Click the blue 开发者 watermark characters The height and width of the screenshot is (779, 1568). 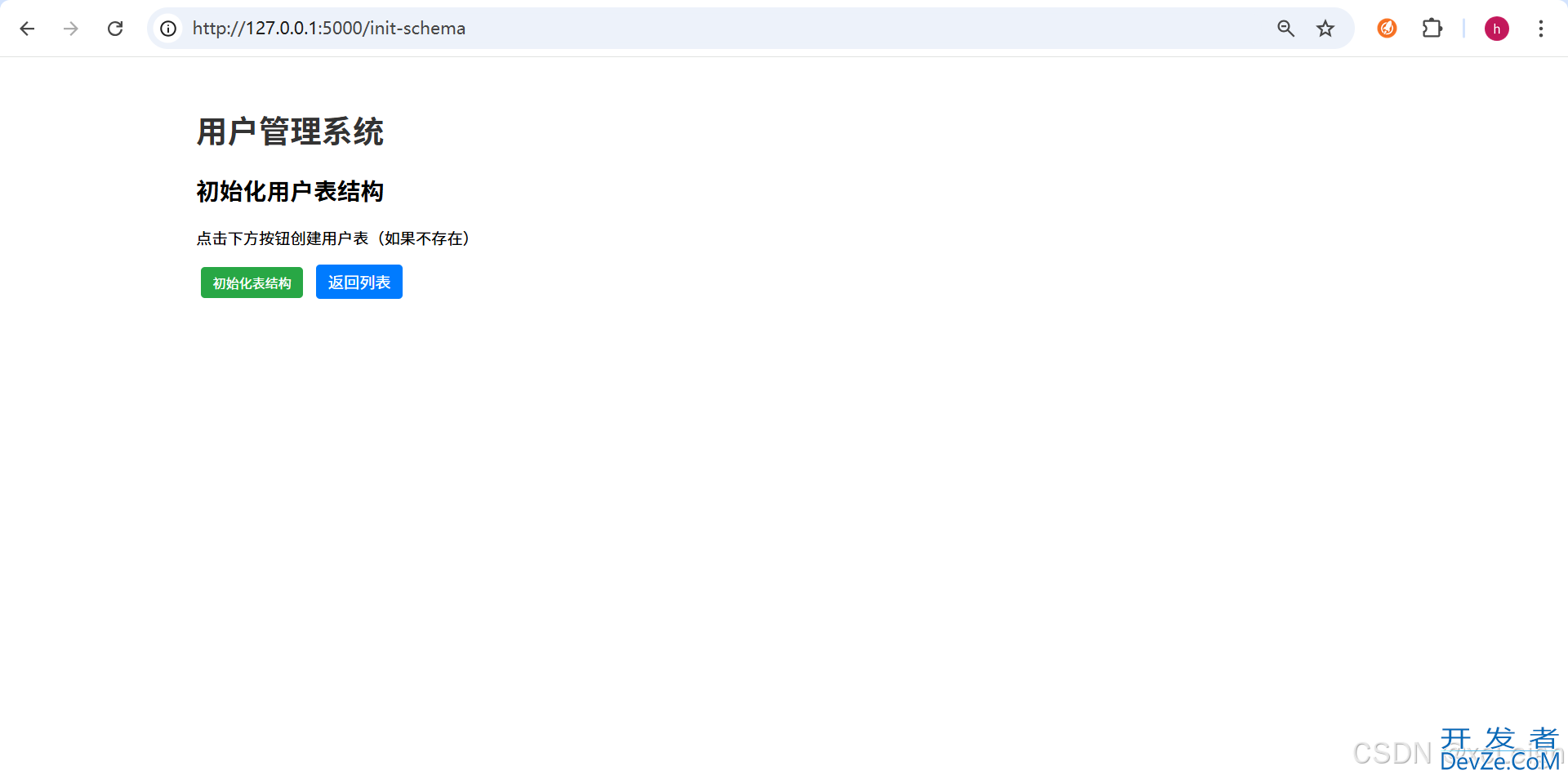[x=1499, y=737]
